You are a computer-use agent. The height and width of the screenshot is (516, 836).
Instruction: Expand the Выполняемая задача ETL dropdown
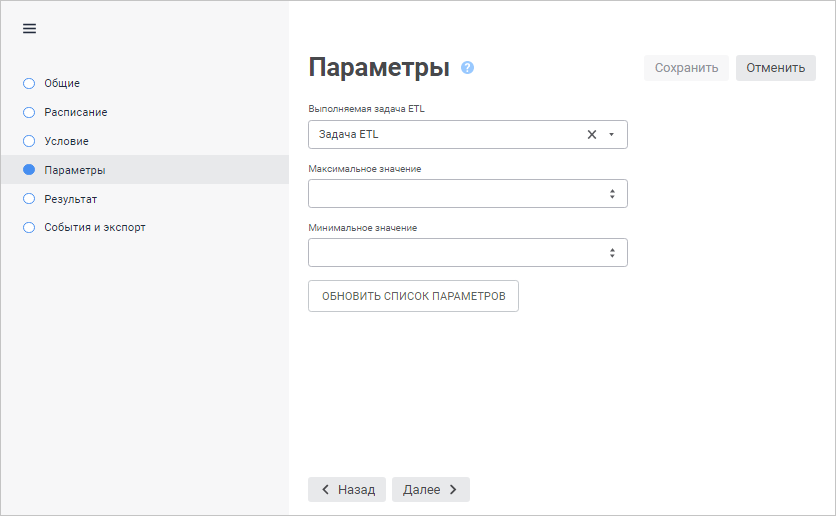click(611, 134)
